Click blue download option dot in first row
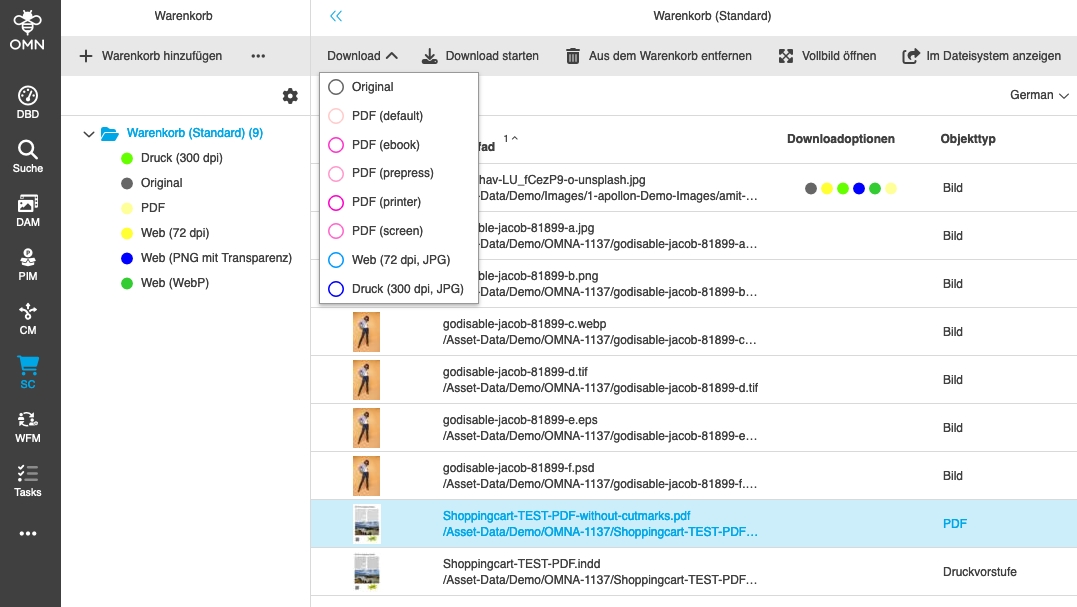This screenshot has height=607, width=1077. pos(859,188)
